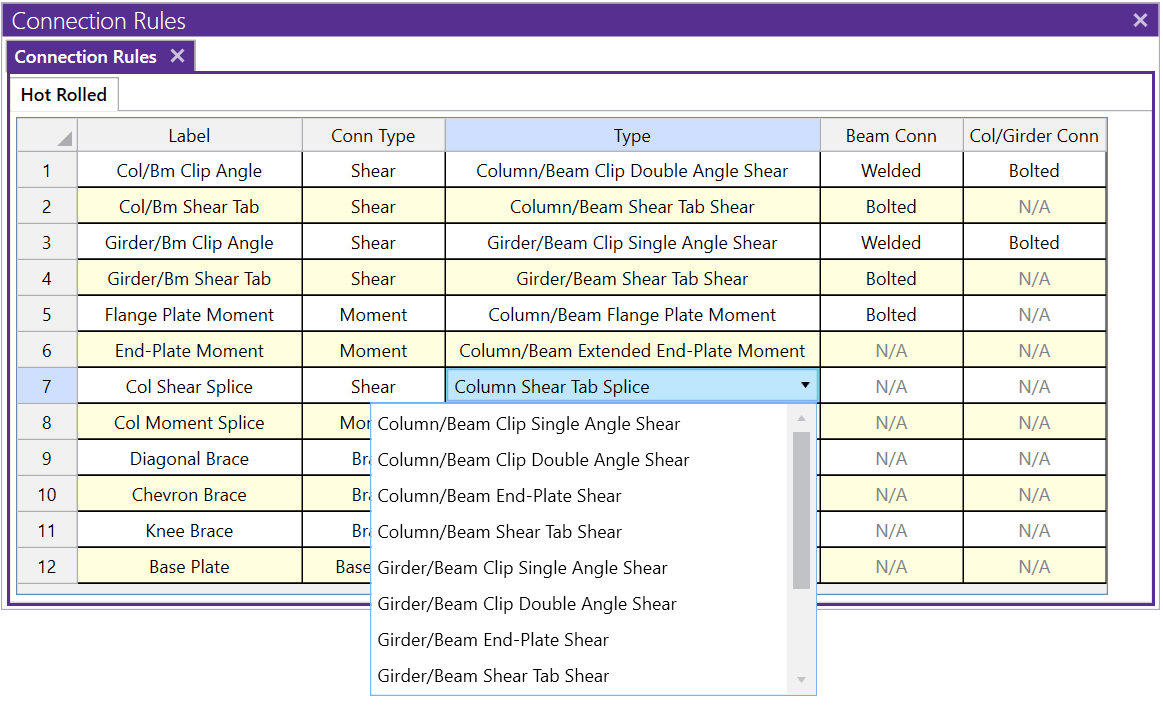Select the Base Plate label cell

click(189, 567)
